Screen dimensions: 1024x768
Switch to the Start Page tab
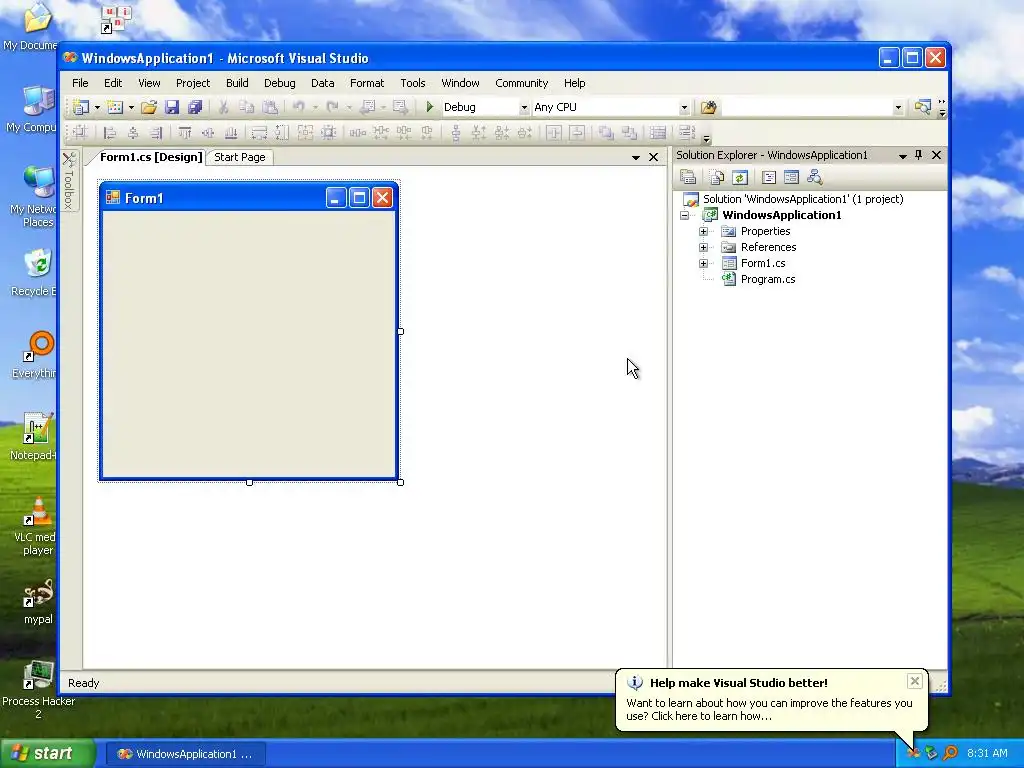(x=240, y=157)
